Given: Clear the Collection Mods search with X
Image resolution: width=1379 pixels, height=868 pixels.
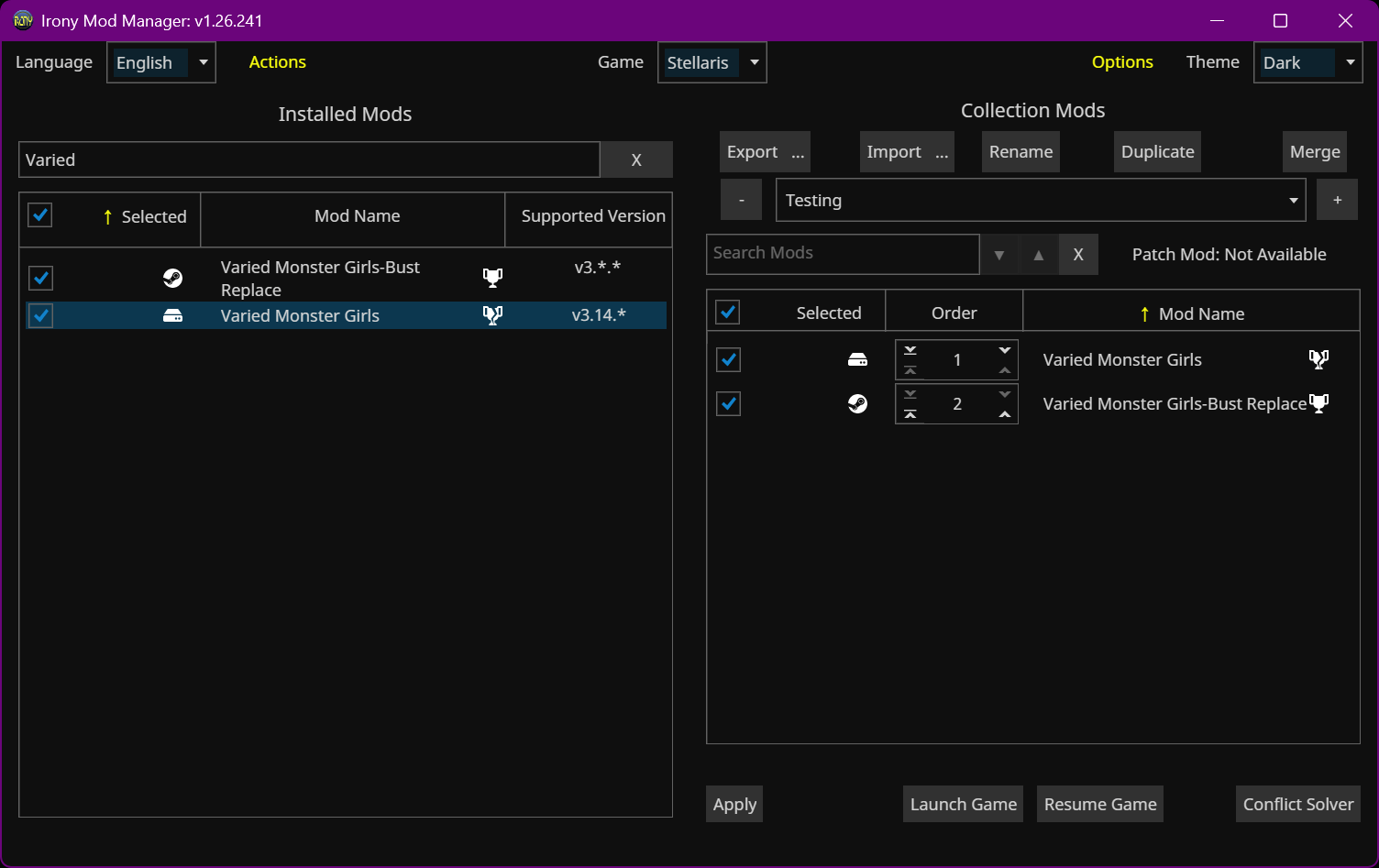Looking at the screenshot, I should click(x=1078, y=255).
